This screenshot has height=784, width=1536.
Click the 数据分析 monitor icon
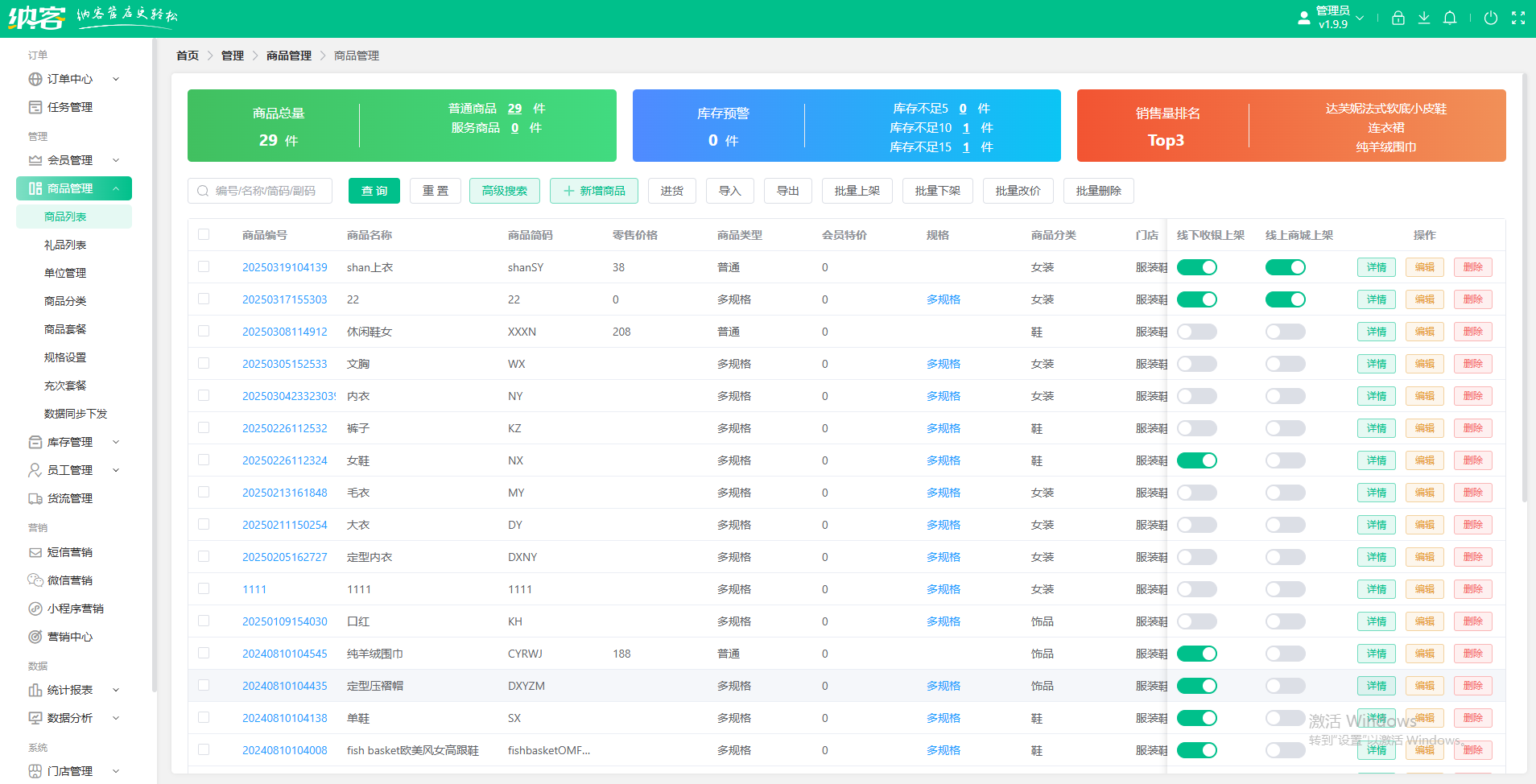pos(35,718)
